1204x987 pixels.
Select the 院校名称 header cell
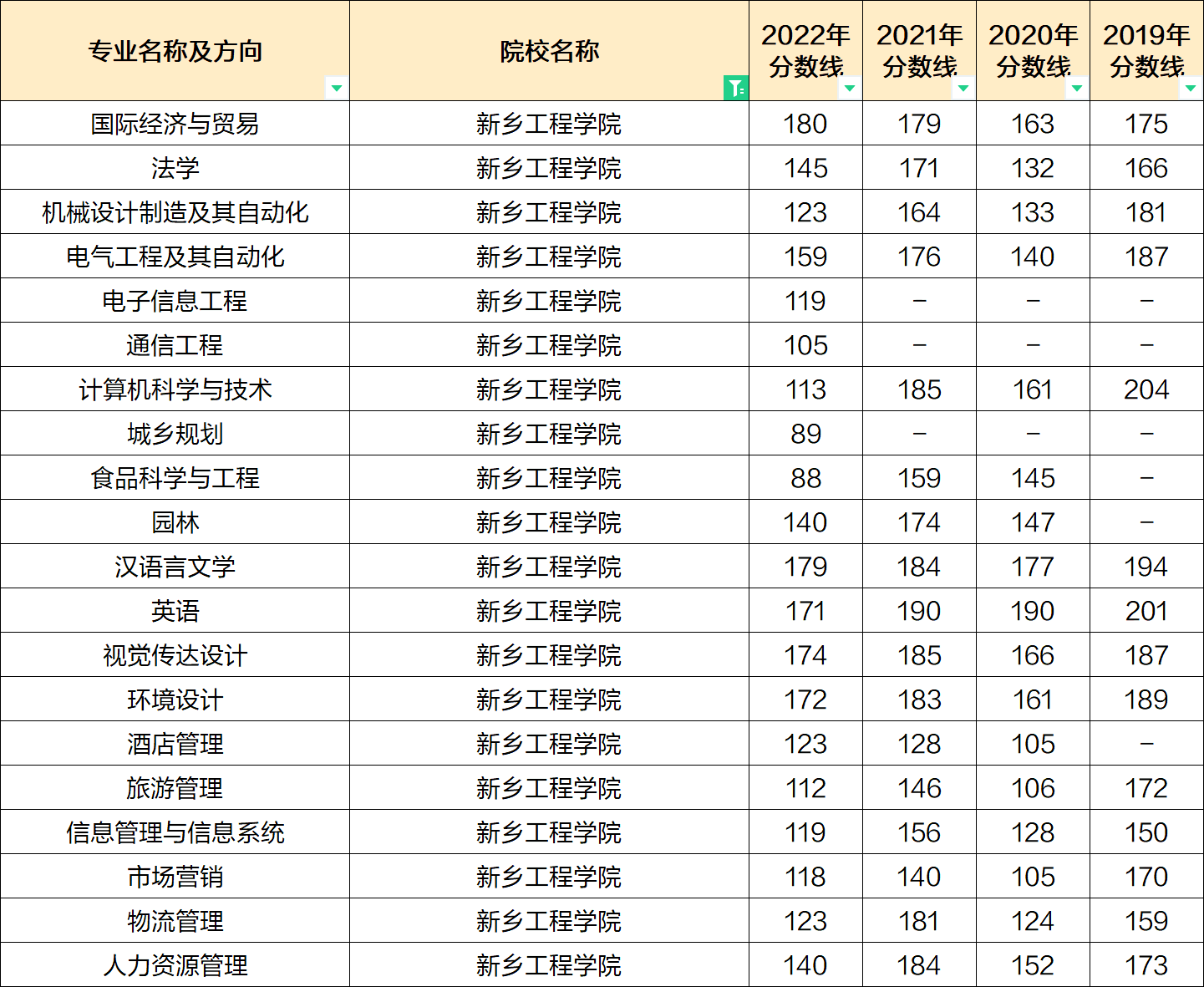(549, 51)
